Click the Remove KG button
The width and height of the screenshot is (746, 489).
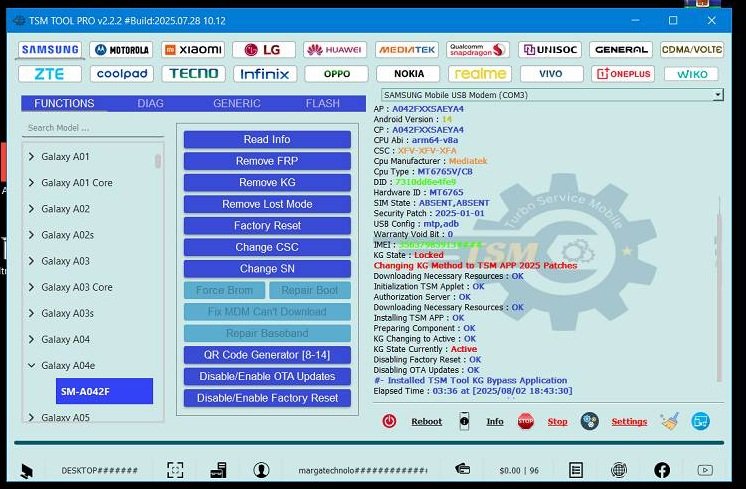click(x=267, y=182)
